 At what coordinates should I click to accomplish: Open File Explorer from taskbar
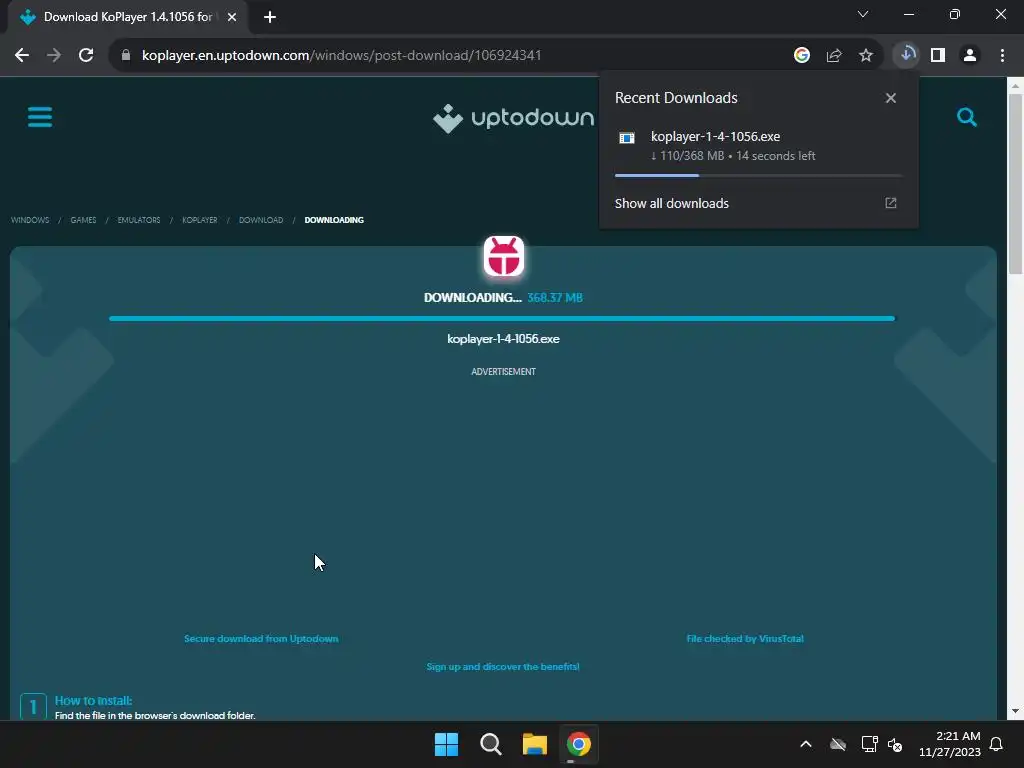click(534, 744)
